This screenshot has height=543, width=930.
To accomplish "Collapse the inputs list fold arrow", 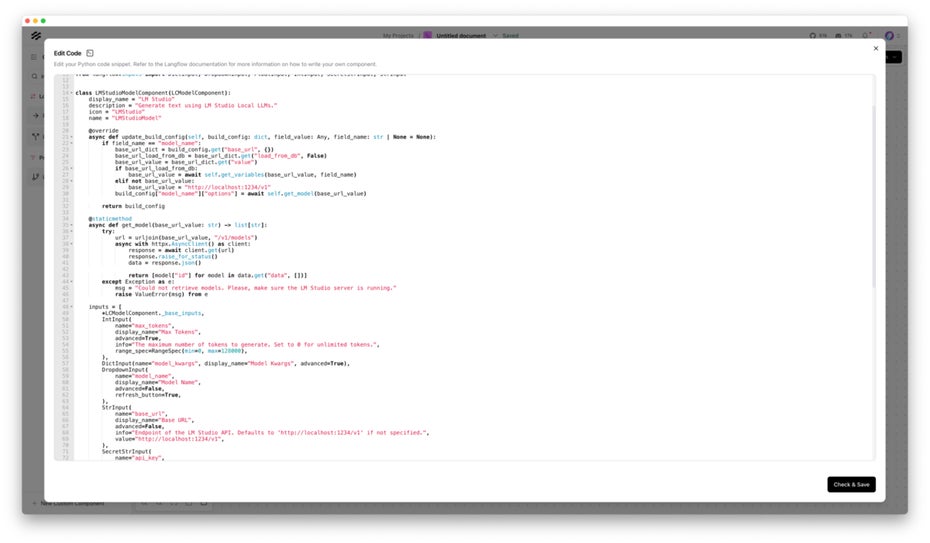I will coord(72,307).
